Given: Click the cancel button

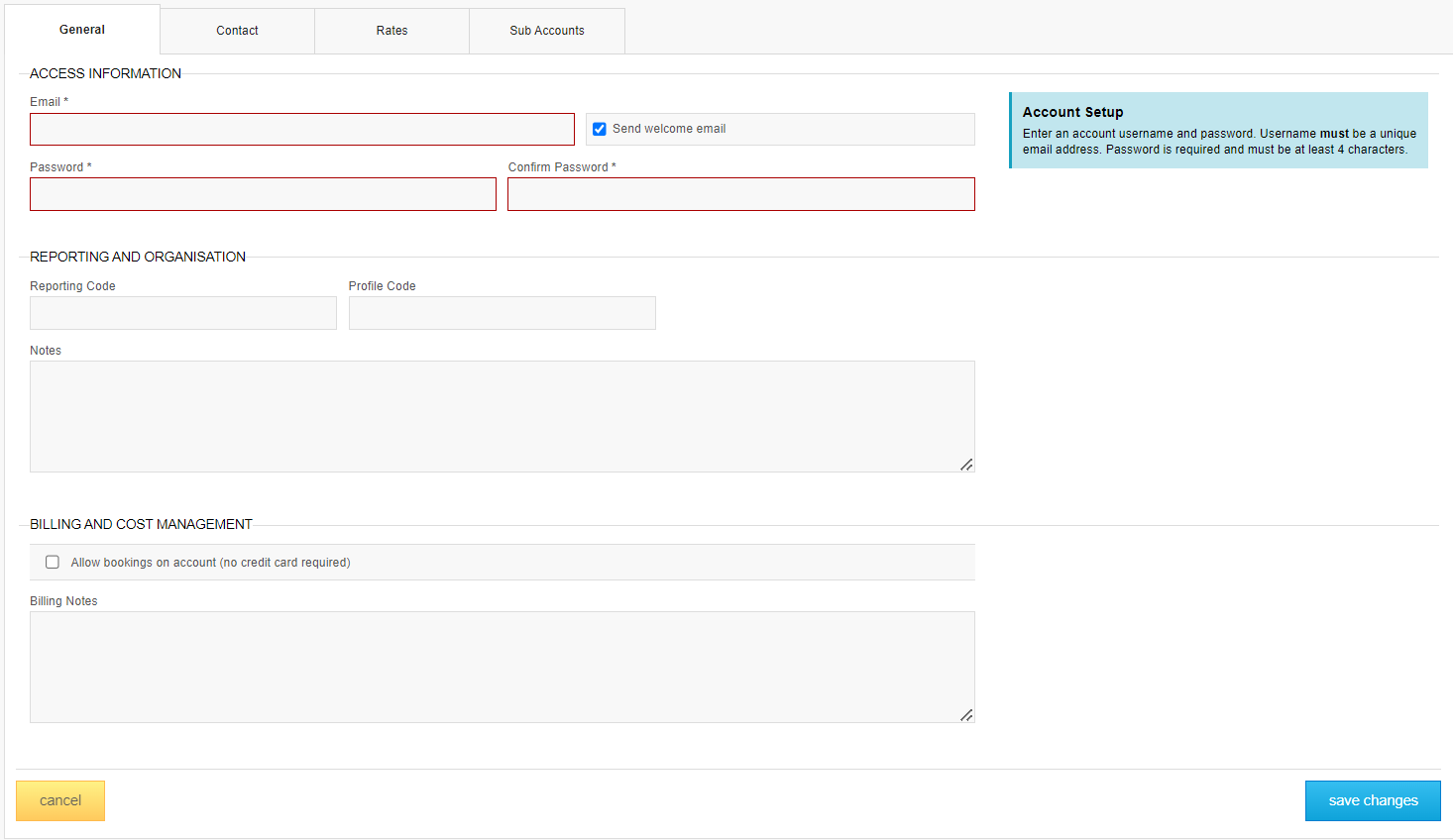Looking at the screenshot, I should tap(60, 800).
